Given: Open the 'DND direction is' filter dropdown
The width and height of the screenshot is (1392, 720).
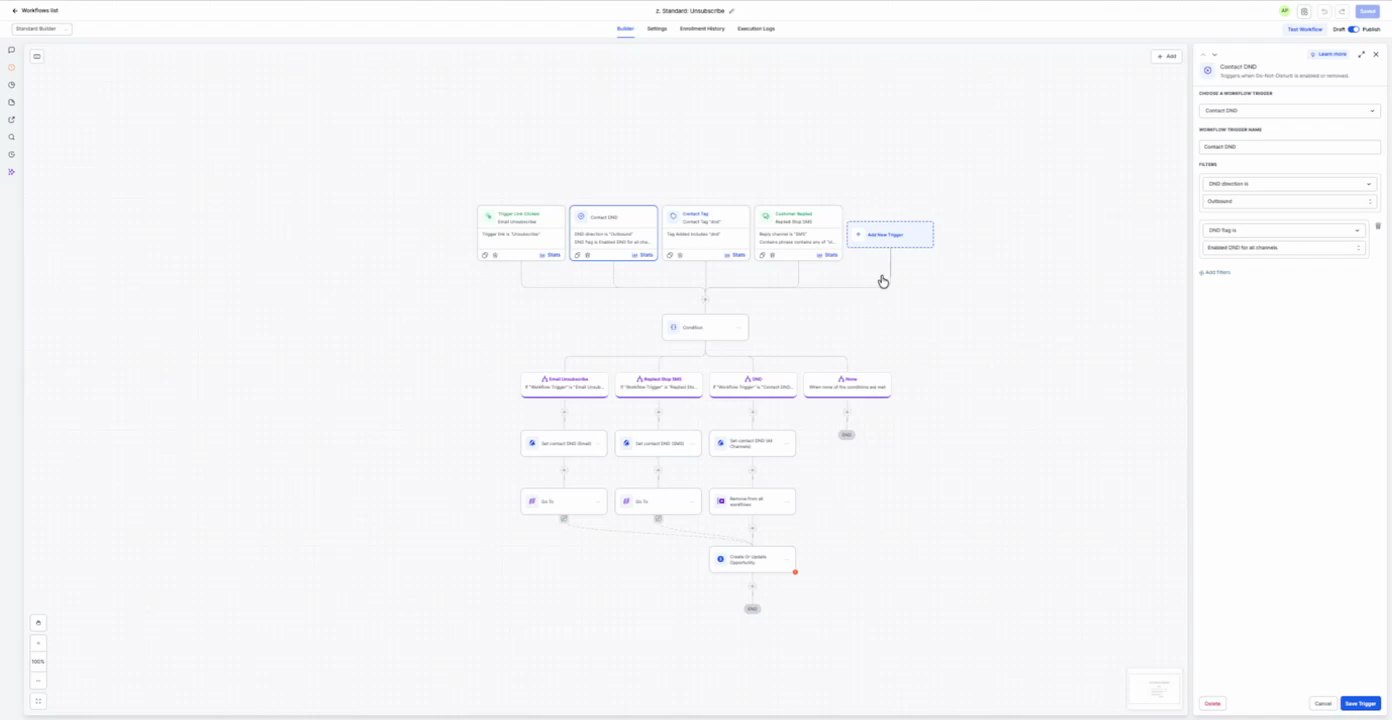Looking at the screenshot, I should pyautogui.click(x=1289, y=184).
